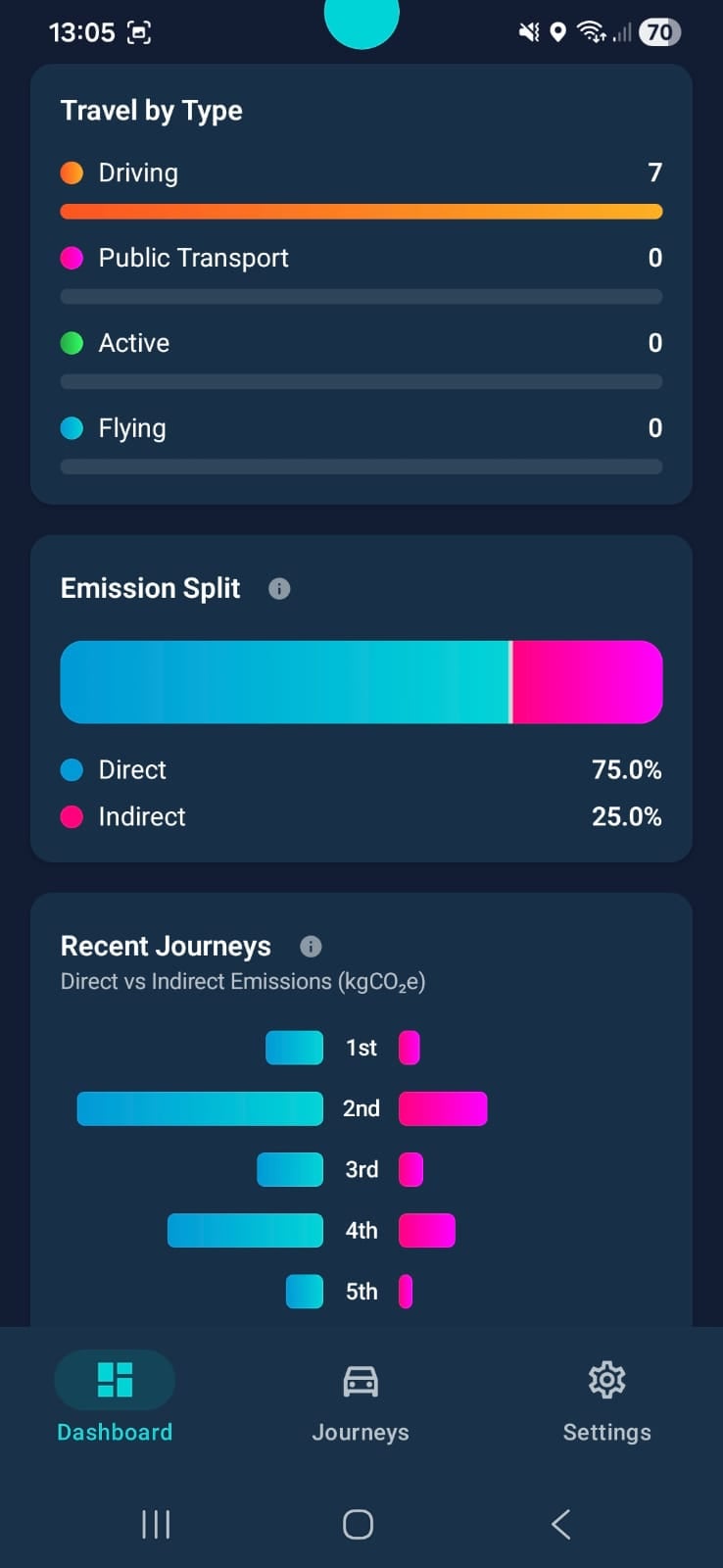Tap the Public Transport row label

pos(193,258)
